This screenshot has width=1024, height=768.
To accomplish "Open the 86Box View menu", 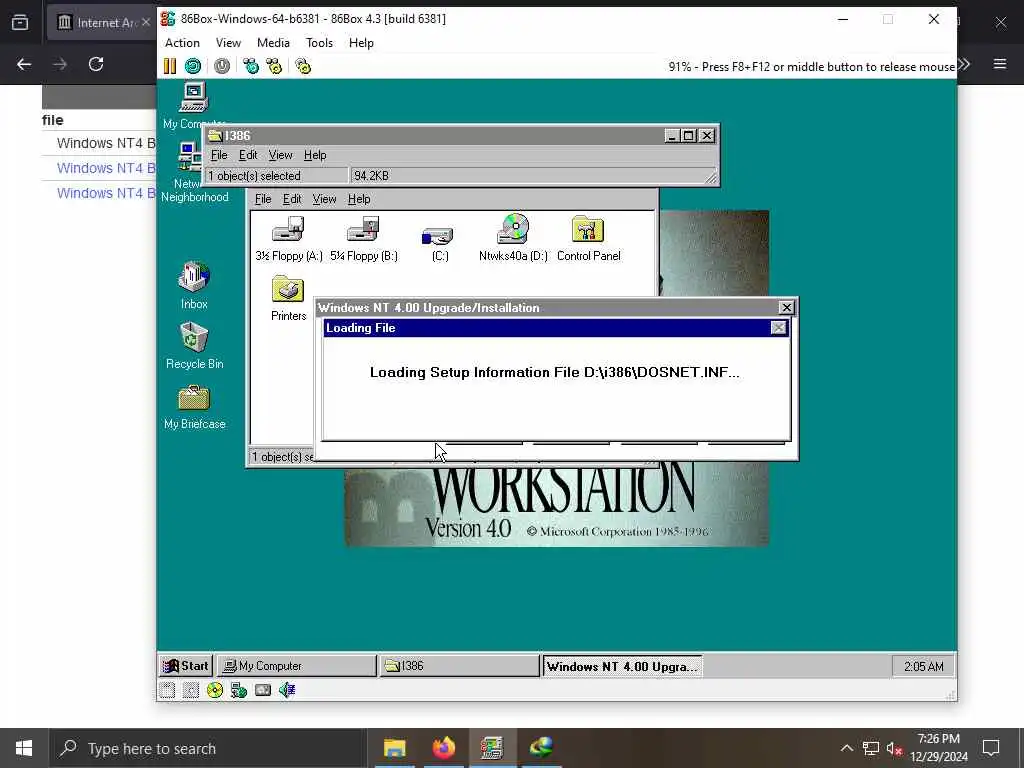I will pyautogui.click(x=228, y=42).
